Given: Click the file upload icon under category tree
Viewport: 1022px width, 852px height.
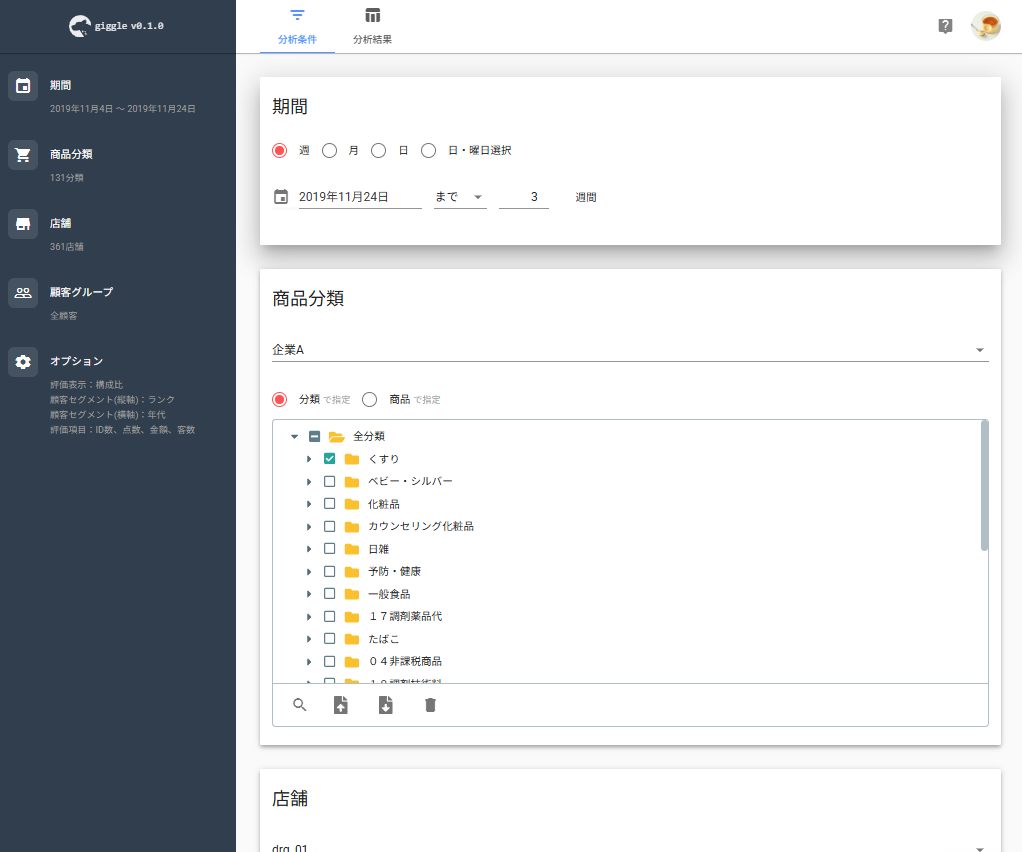Looking at the screenshot, I should point(340,705).
